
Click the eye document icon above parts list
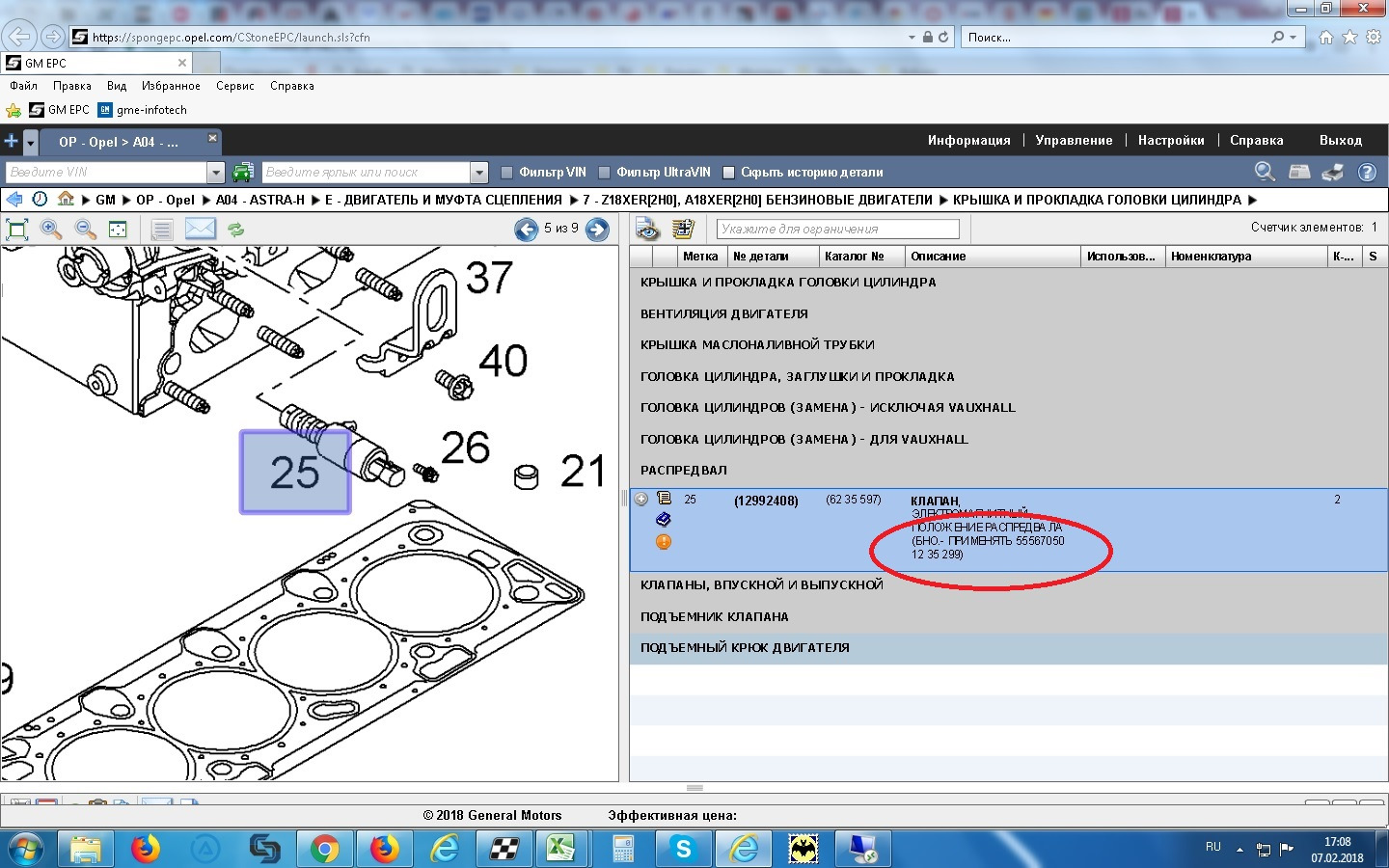coord(647,229)
